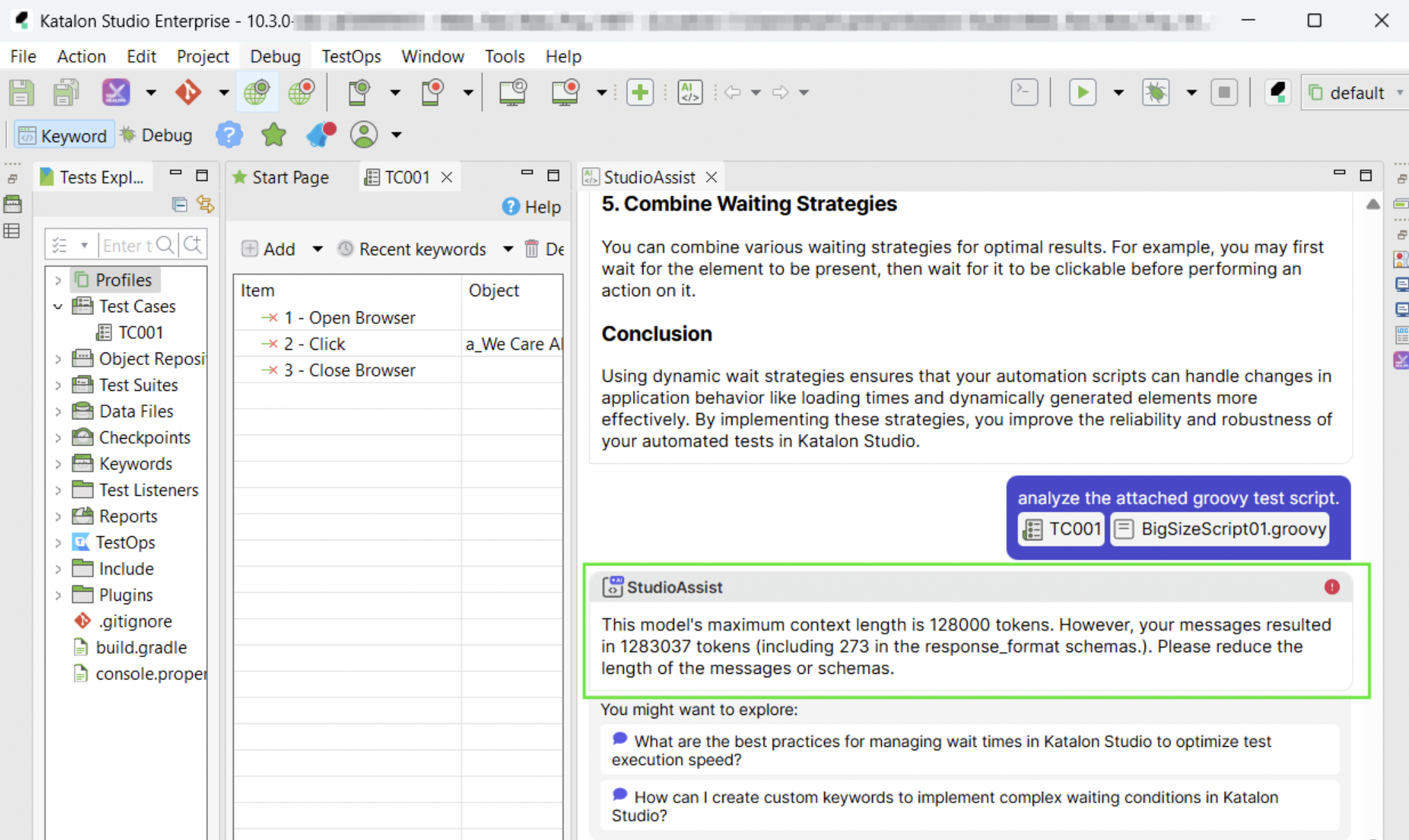Collapse the Test Cases folder
The height and width of the screenshot is (840, 1409).
coord(58,307)
